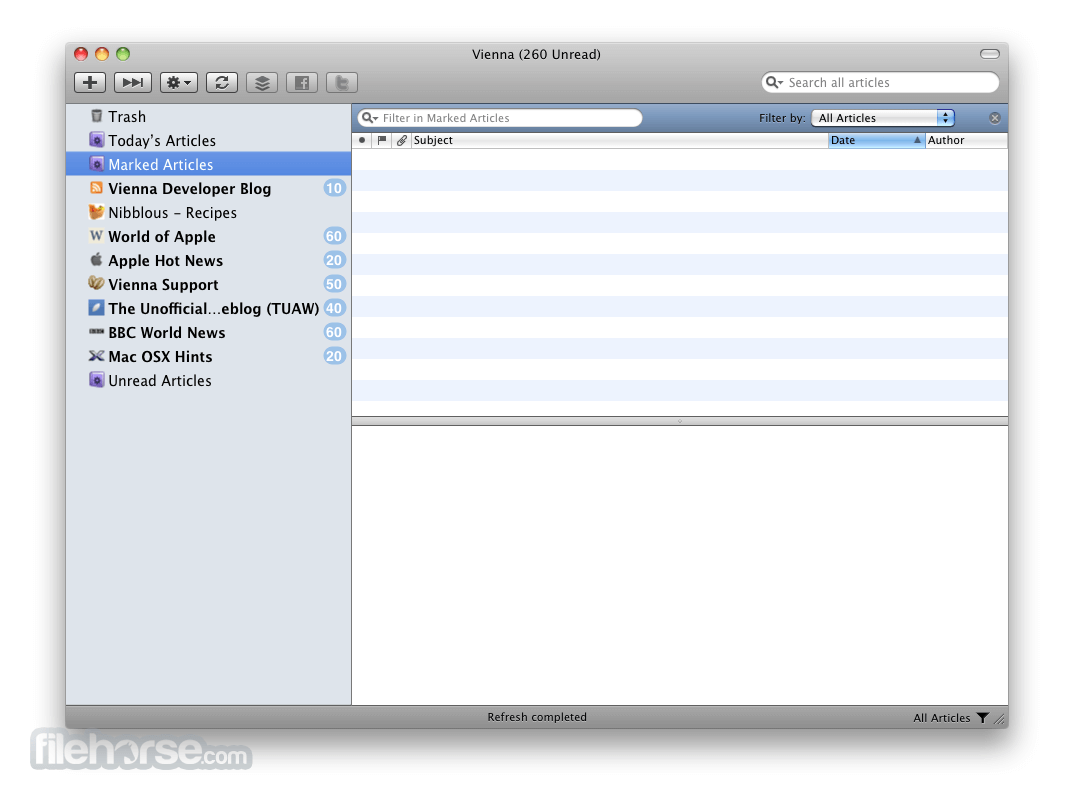Sort by read status dot column

tap(362, 140)
